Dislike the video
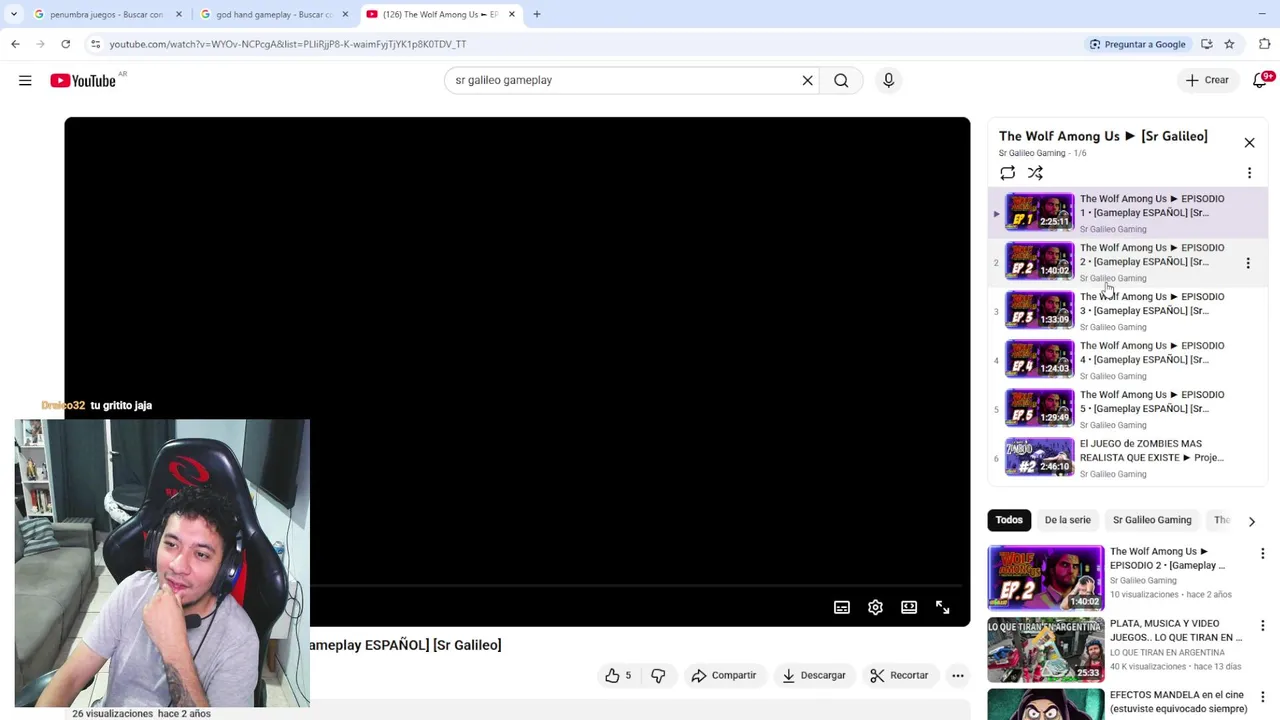Screen dimensions: 1280x720 (658, 676)
